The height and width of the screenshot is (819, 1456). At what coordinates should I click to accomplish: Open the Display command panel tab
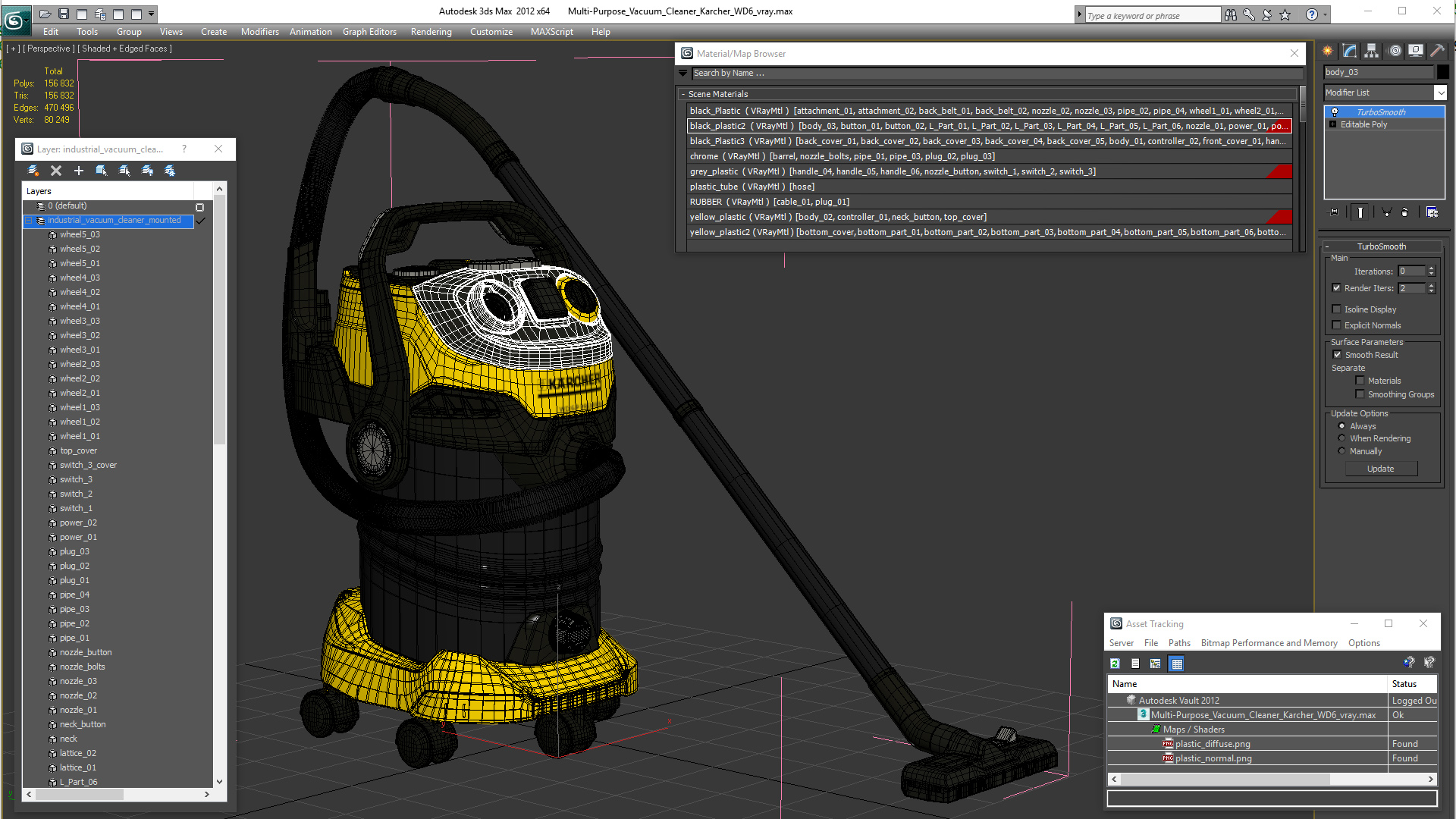point(1416,51)
